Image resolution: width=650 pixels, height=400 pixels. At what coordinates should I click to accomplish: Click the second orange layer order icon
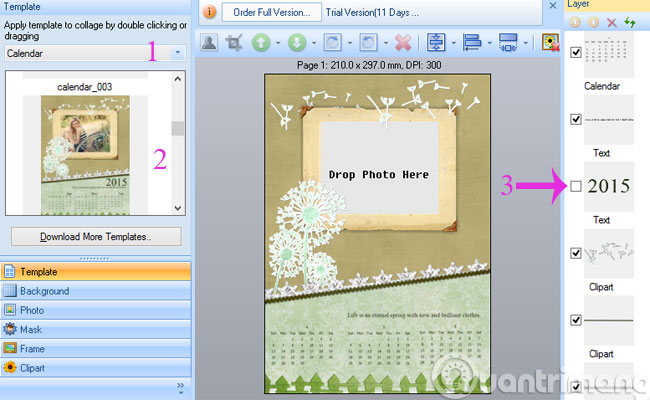[x=594, y=22]
